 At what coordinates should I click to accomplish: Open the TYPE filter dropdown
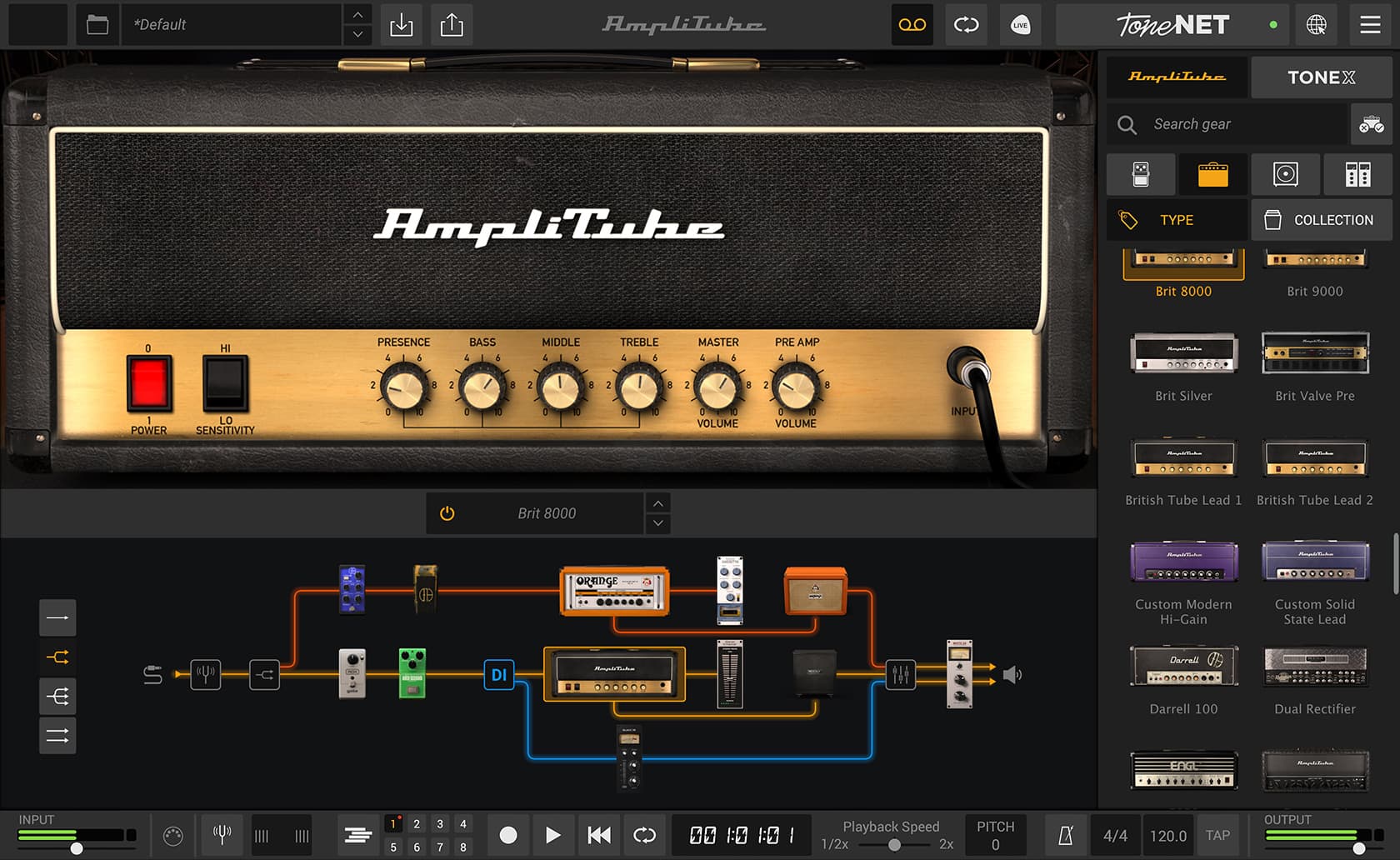click(1176, 219)
